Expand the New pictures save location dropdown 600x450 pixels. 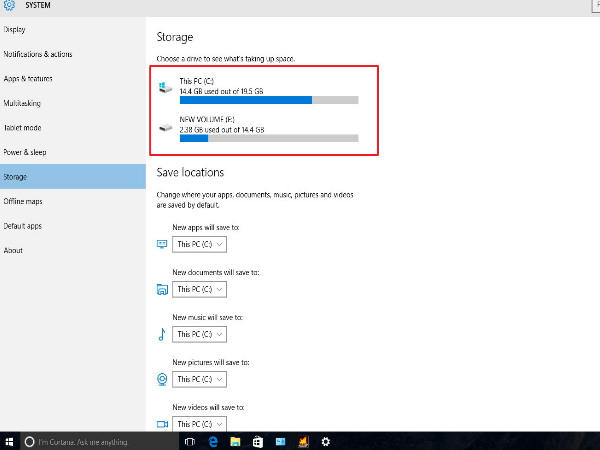199,379
